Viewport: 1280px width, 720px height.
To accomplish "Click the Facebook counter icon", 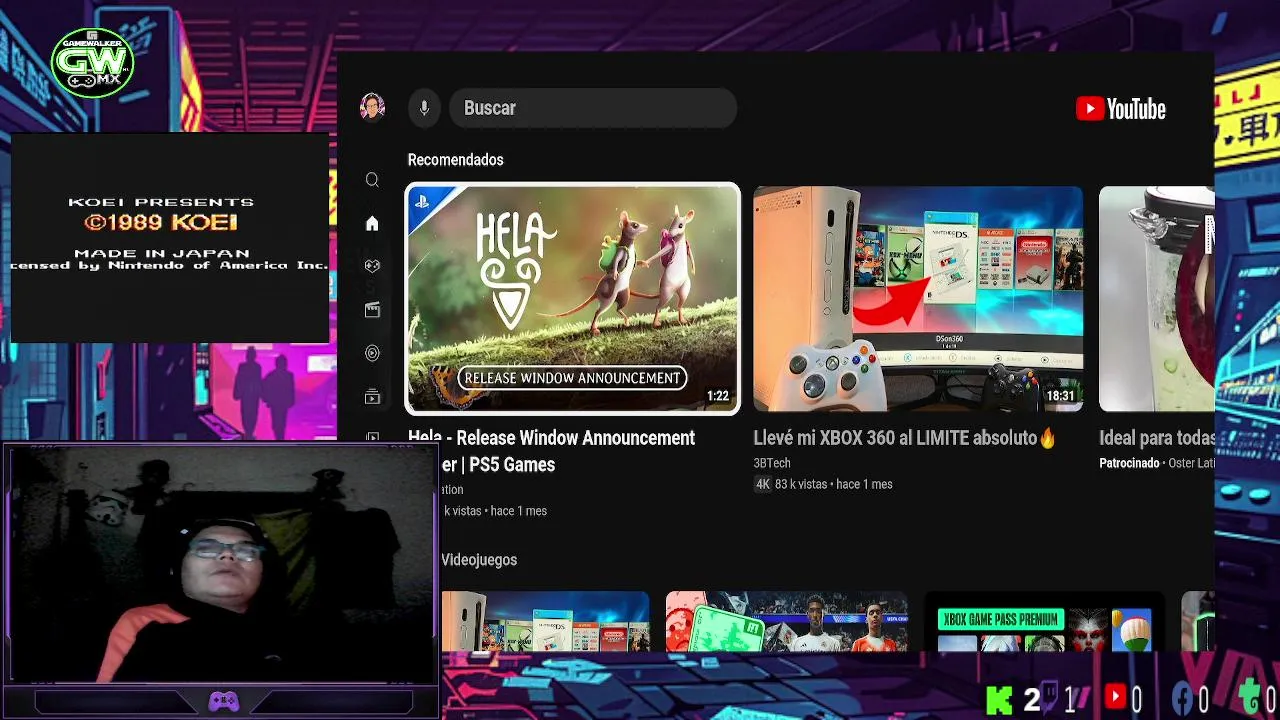I will [1182, 698].
